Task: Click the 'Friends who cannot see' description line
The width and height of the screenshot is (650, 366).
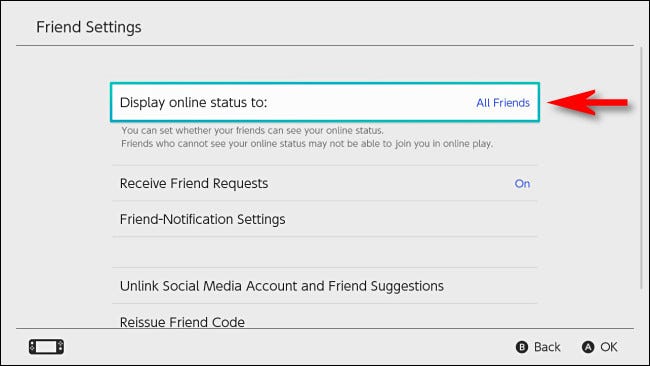Action: 307,143
